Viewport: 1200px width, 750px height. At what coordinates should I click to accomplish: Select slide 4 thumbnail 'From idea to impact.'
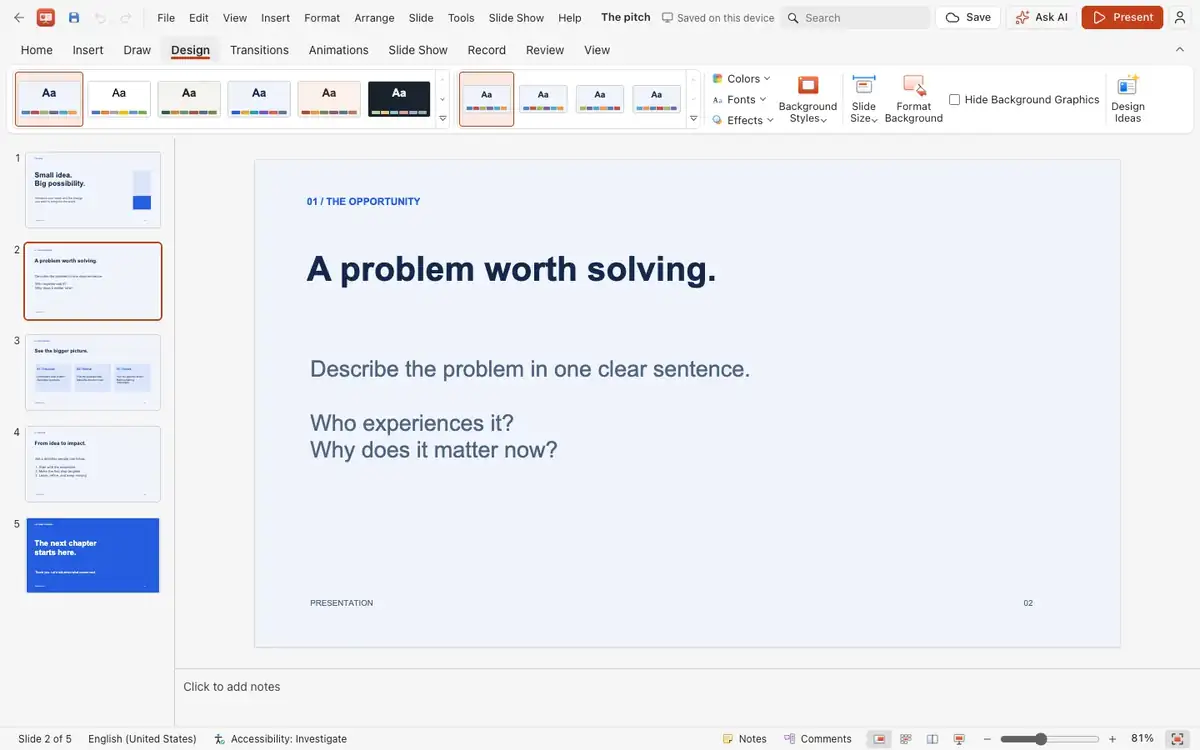93,464
